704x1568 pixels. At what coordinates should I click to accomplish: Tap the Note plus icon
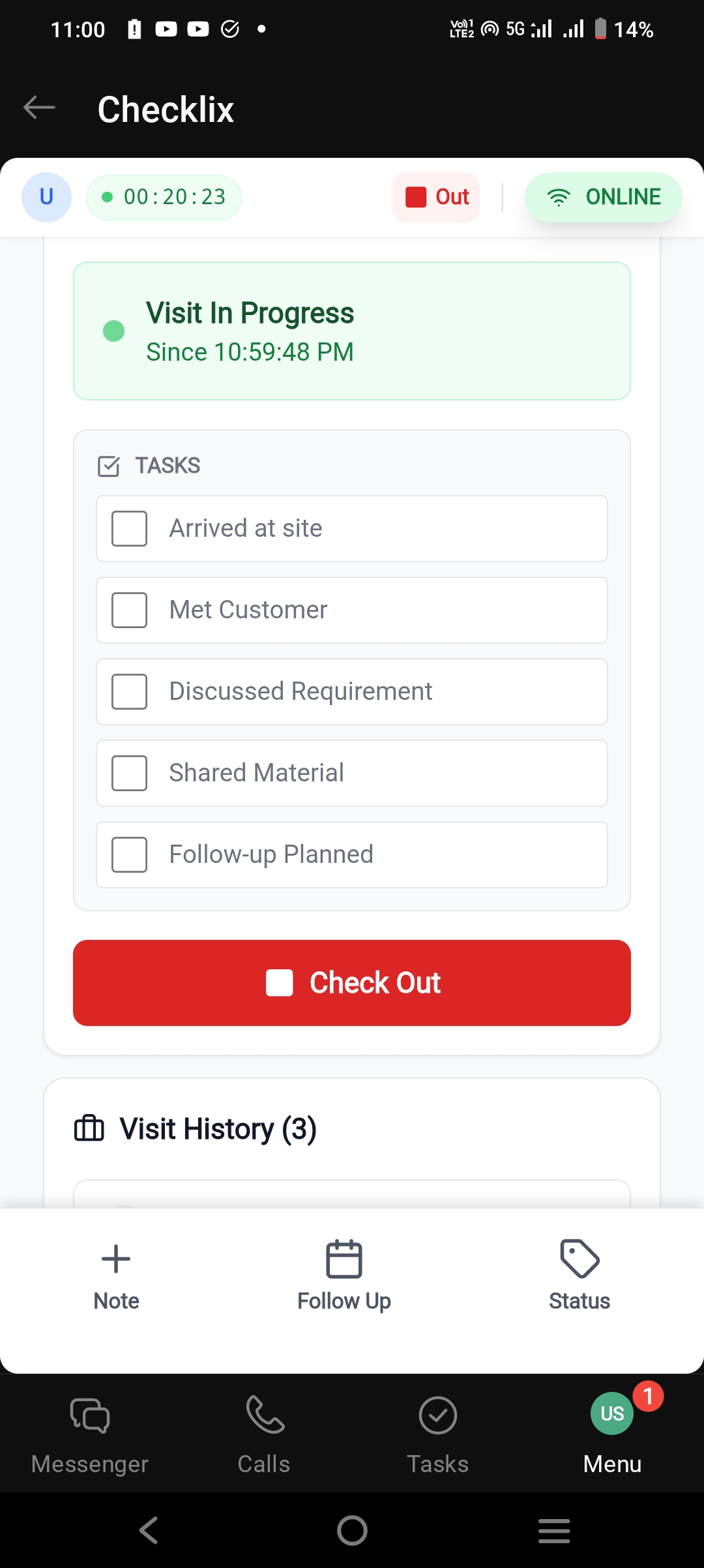click(x=116, y=1259)
